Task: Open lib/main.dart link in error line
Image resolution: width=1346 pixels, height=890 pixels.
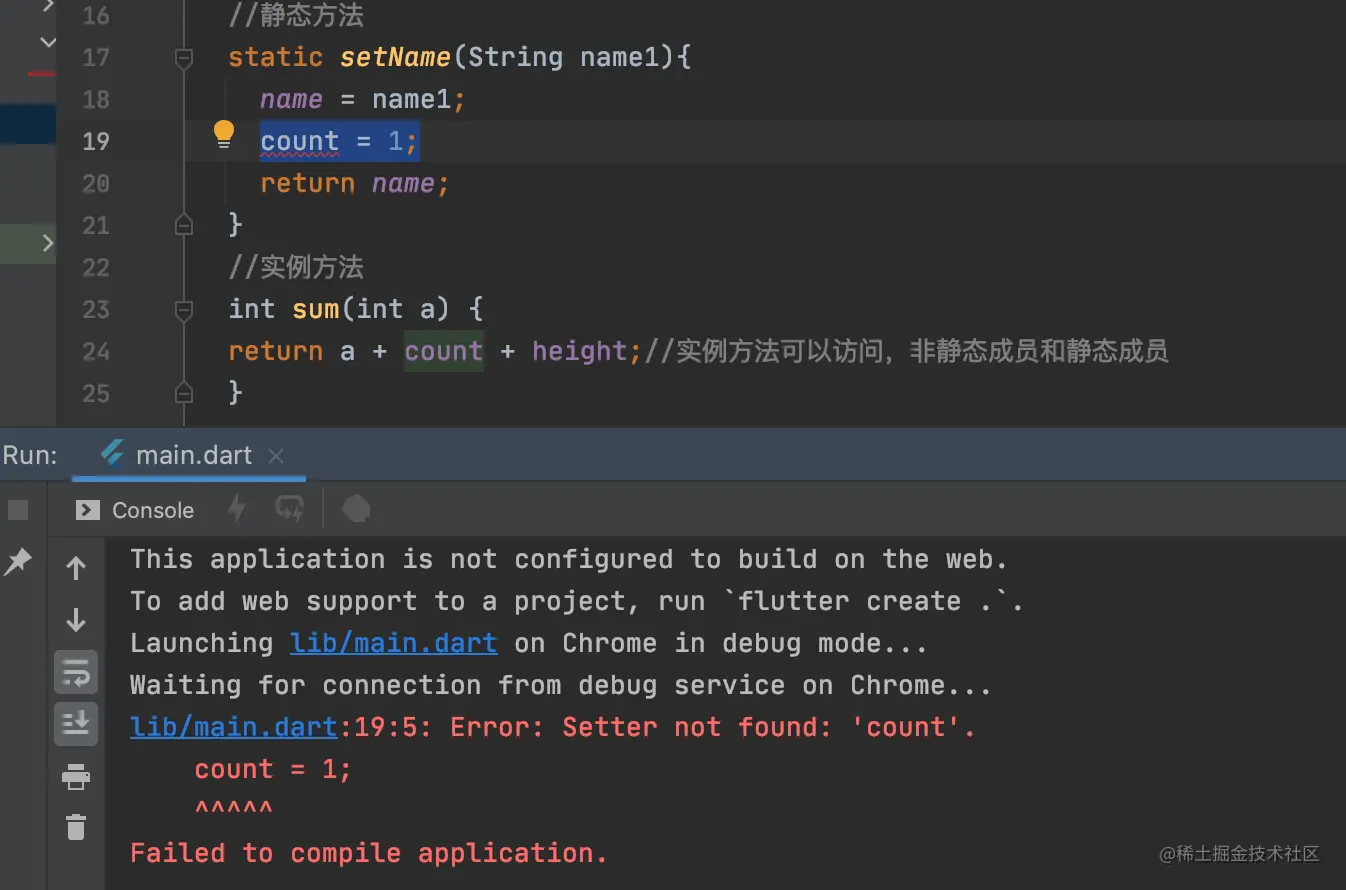Action: (233, 727)
